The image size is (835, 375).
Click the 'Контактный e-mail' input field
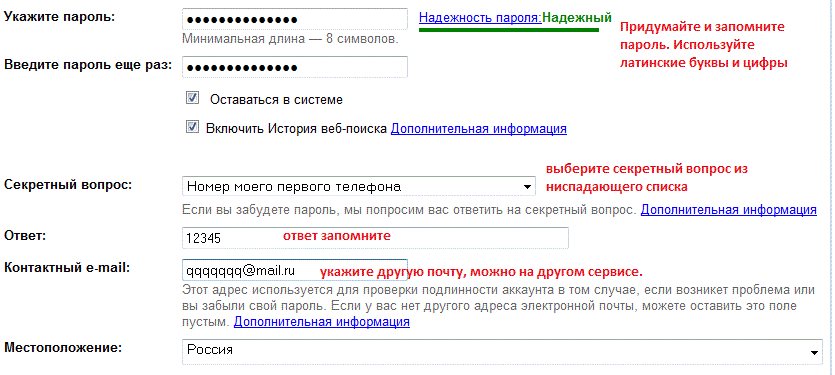coord(295,270)
